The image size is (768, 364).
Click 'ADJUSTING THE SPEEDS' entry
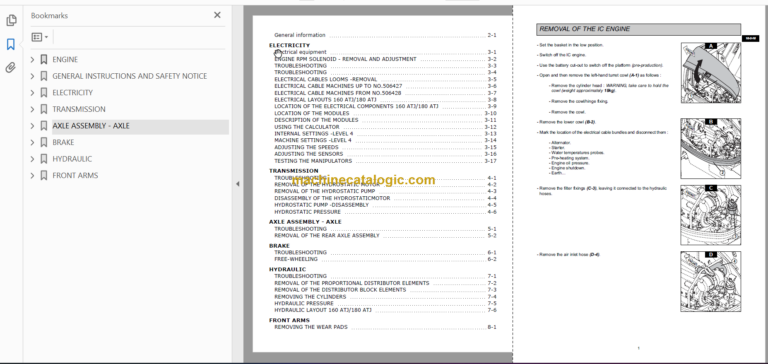(x=306, y=147)
